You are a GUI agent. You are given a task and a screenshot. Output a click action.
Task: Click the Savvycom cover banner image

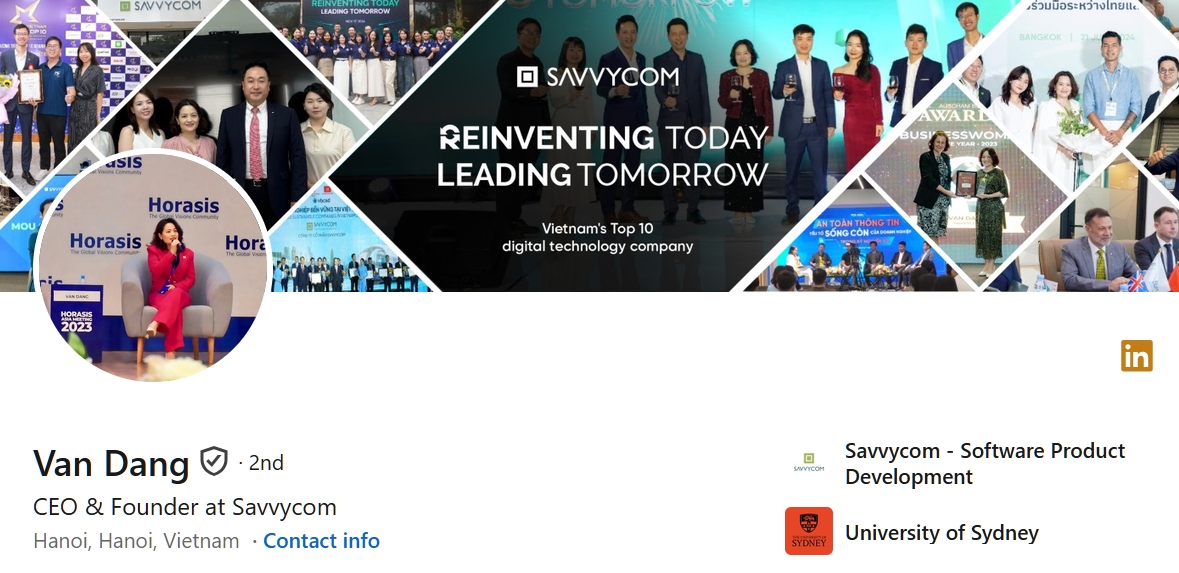click(x=590, y=146)
